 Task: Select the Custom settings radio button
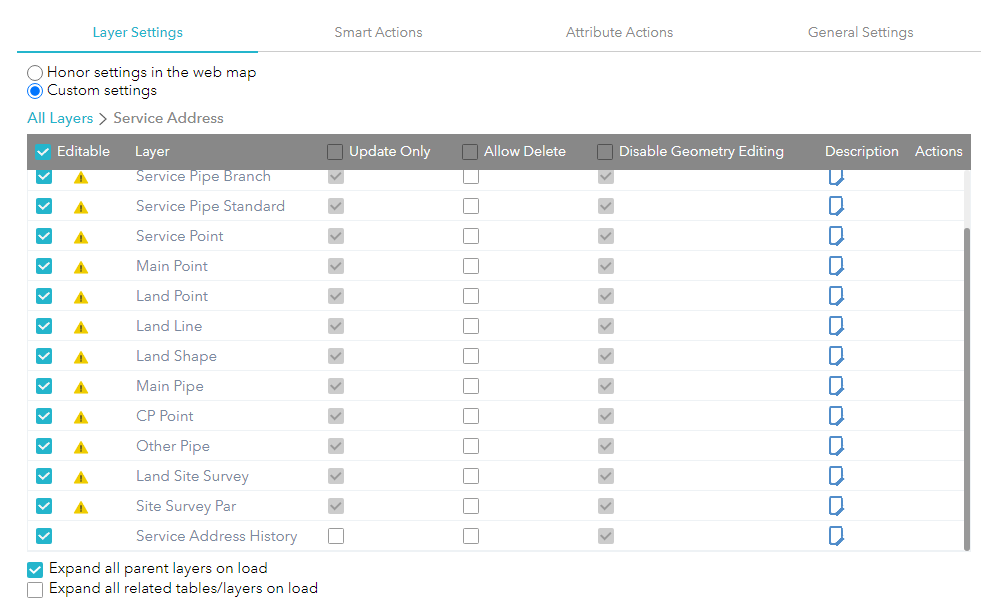click(x=34, y=90)
